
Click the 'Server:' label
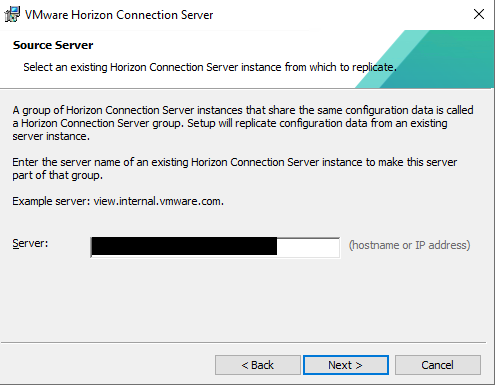click(x=30, y=243)
